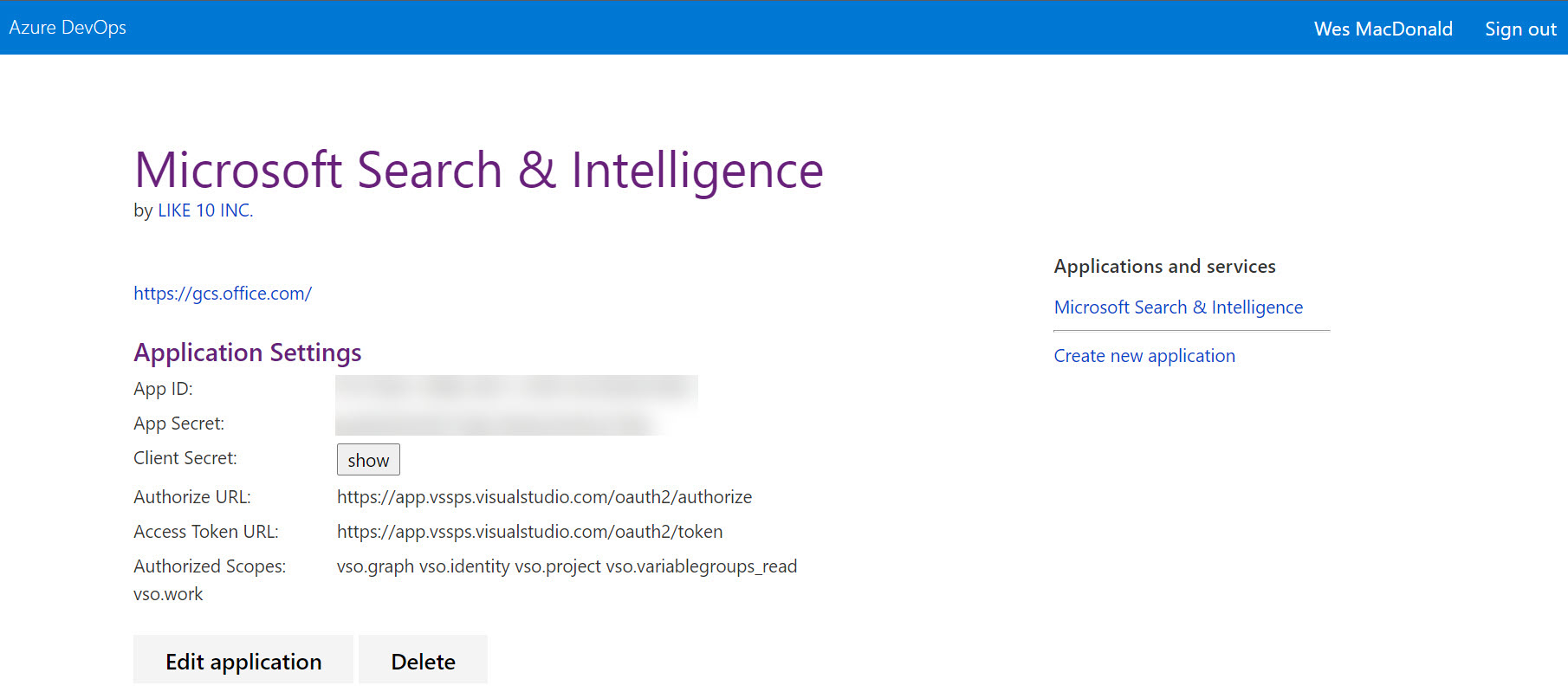Click the large Microsoft Search & Intelligence title
Image resolution: width=1568 pixels, height=692 pixels.
tap(478, 170)
